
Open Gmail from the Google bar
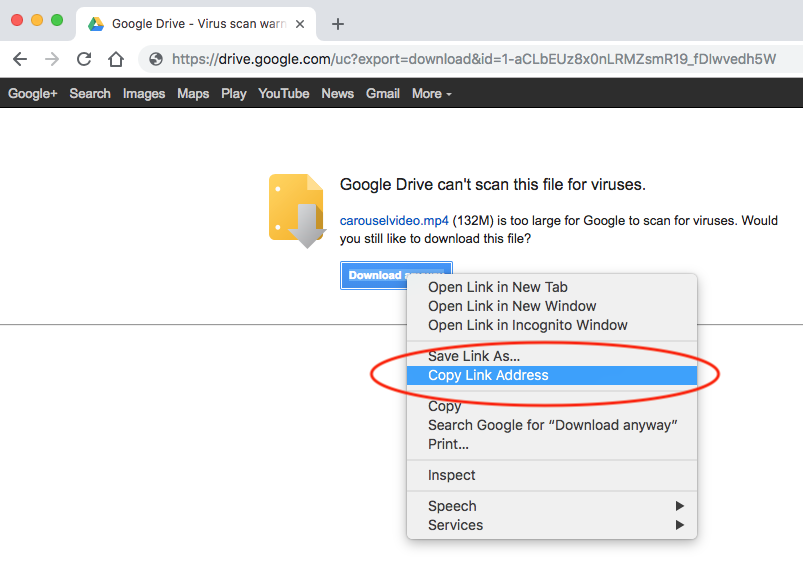pyautogui.click(x=382, y=93)
